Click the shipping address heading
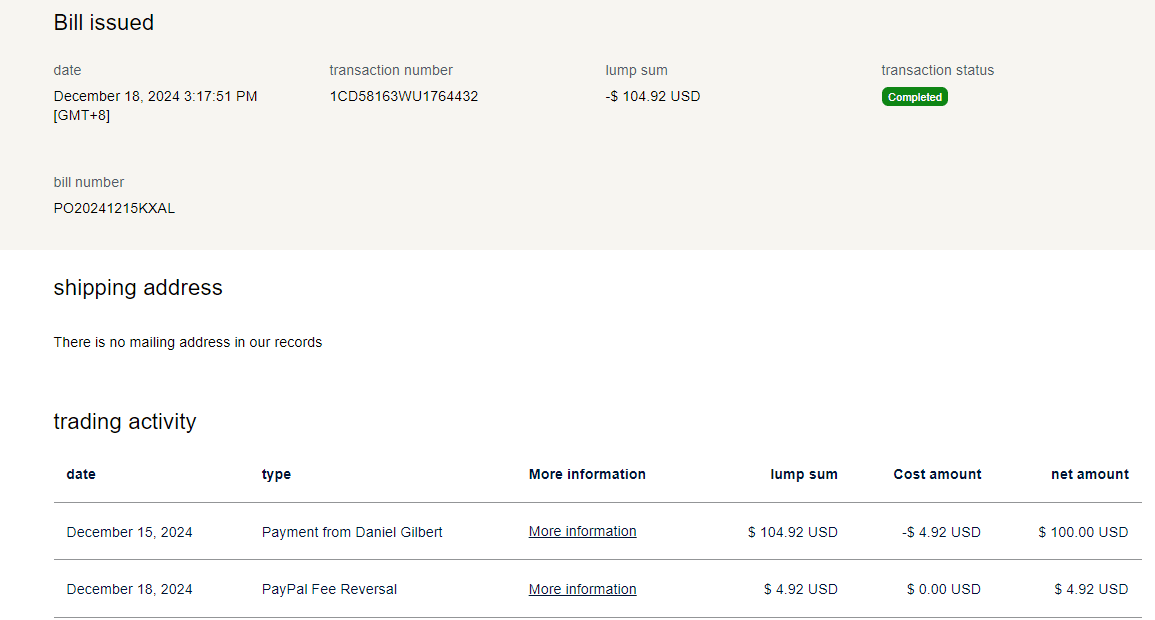 [138, 288]
